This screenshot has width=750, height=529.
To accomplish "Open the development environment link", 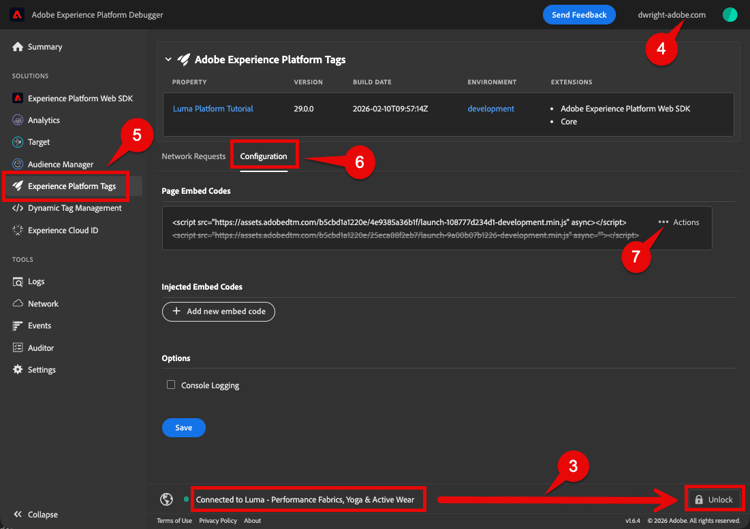I will [x=491, y=109].
